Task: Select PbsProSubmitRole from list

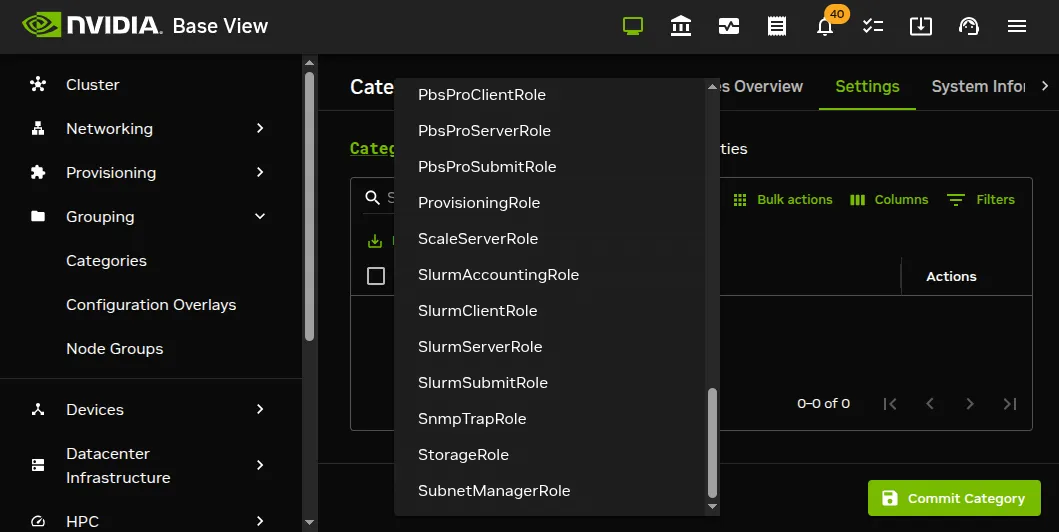Action: click(552, 167)
